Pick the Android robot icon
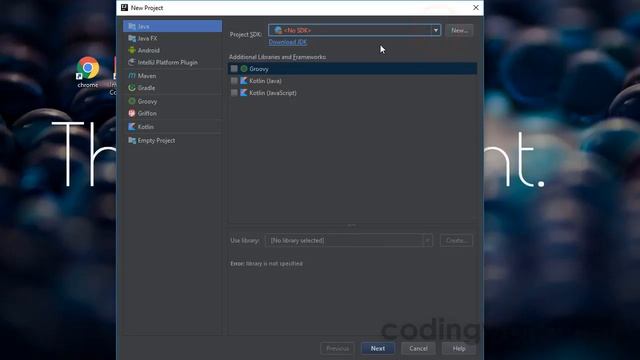 [x=132, y=50]
